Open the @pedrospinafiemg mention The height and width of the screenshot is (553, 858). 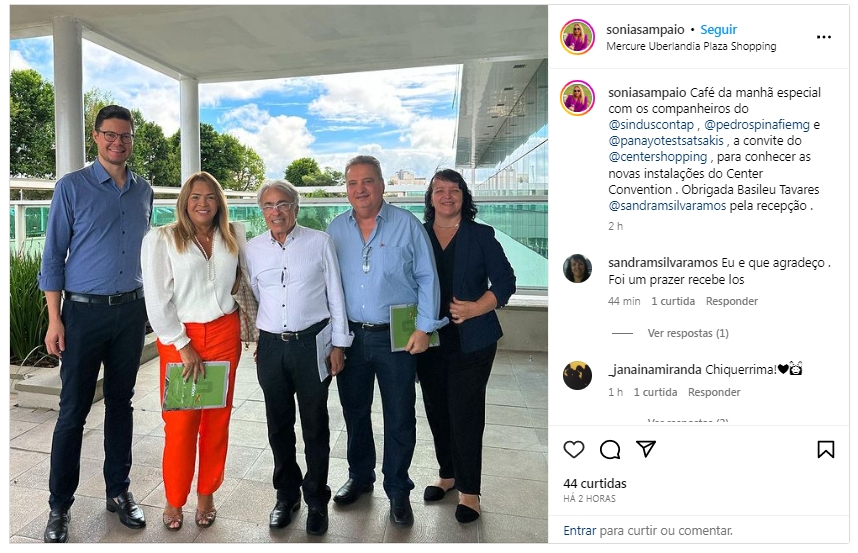(x=757, y=125)
